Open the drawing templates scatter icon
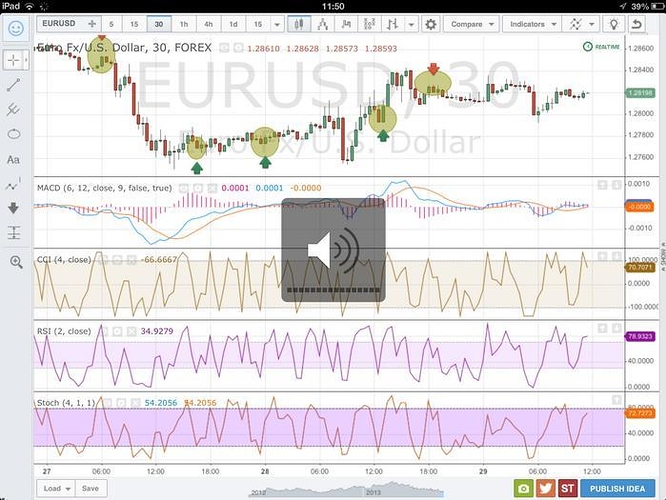Image resolution: width=666 pixels, height=500 pixels. 575,24
